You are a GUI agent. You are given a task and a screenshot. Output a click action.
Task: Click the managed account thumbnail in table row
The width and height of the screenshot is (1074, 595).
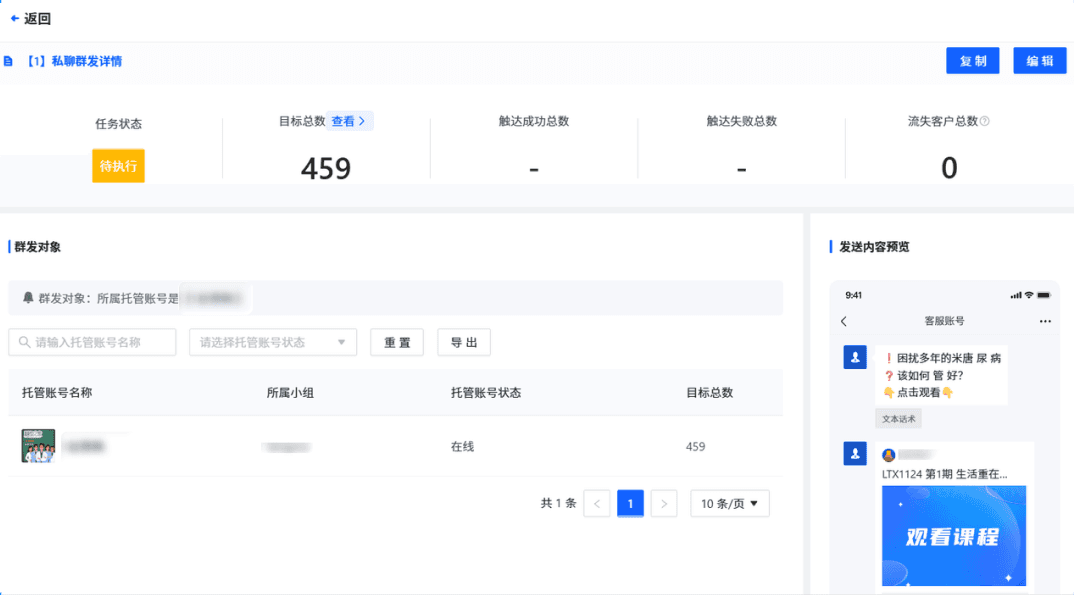pos(38,446)
